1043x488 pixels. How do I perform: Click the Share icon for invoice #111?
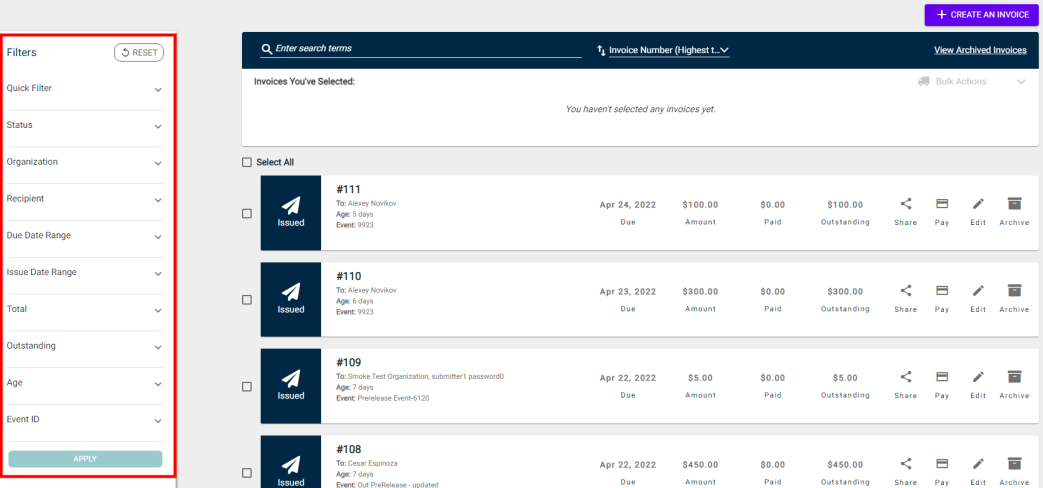coord(905,204)
